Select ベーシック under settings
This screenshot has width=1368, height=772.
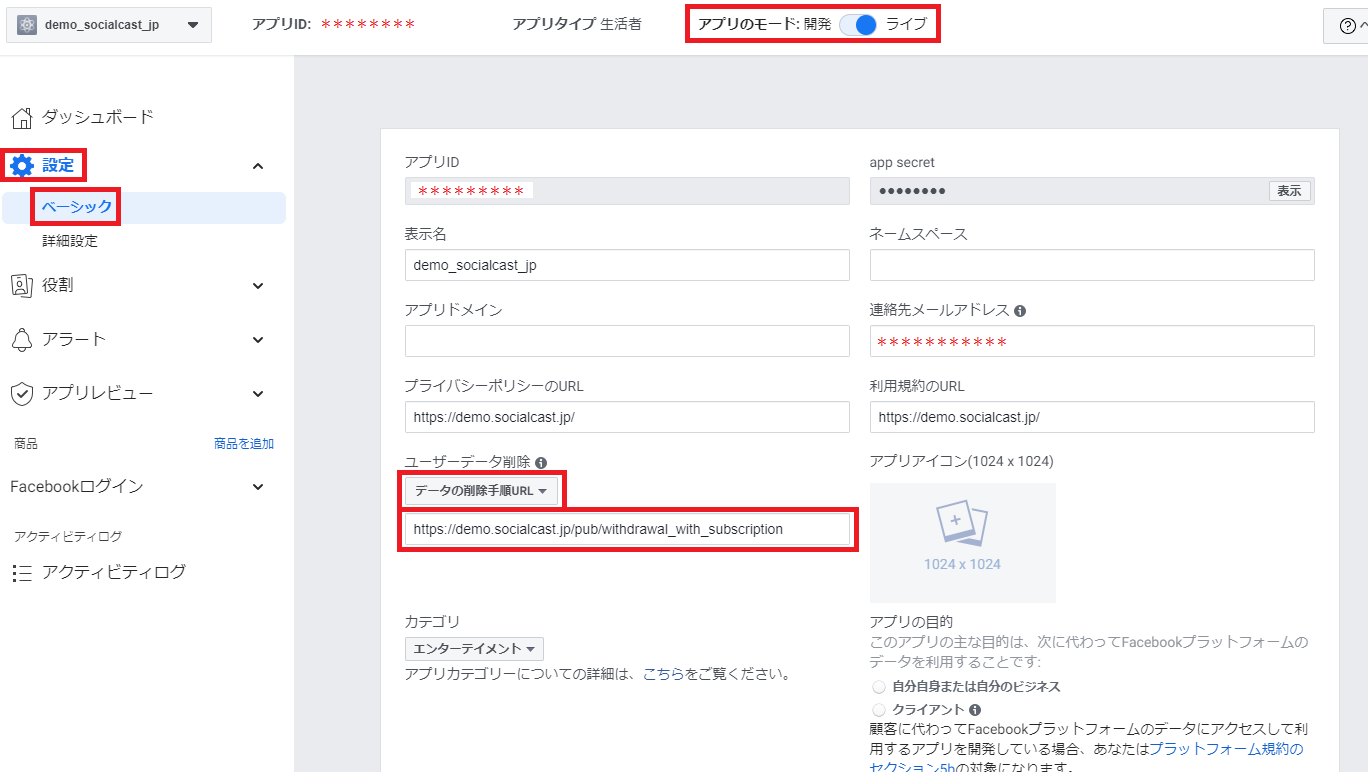[77, 207]
